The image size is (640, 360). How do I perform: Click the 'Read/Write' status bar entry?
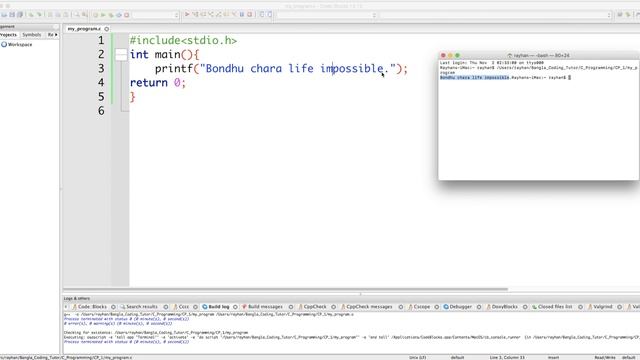pos(605,358)
